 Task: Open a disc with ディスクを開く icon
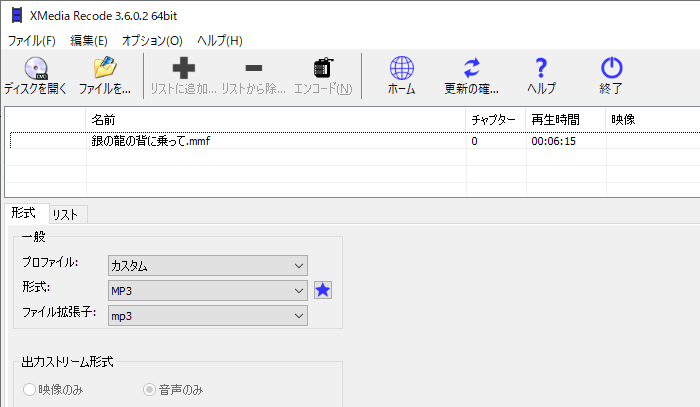click(x=36, y=68)
